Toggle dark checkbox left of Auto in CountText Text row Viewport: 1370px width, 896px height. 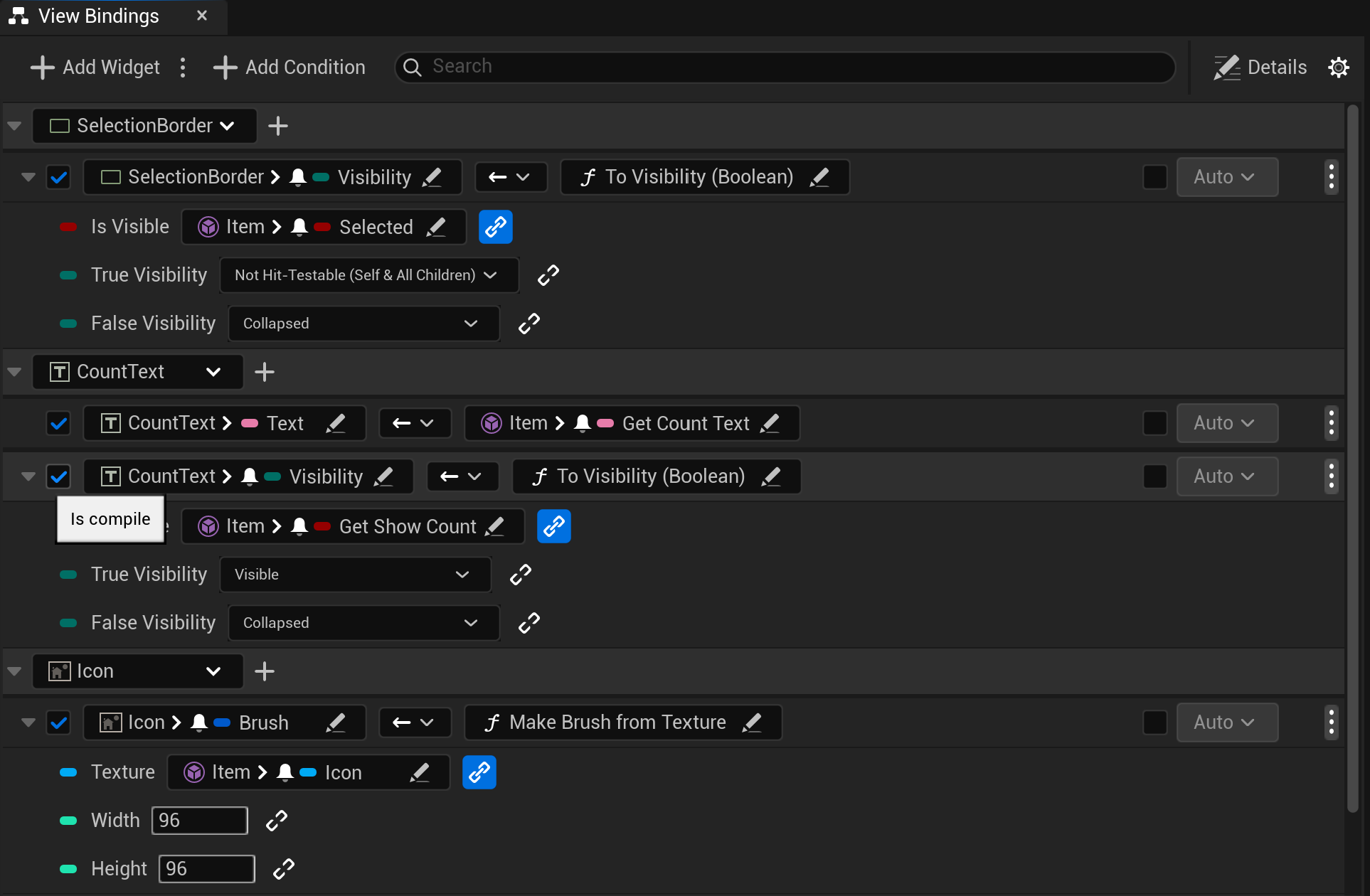point(1155,423)
